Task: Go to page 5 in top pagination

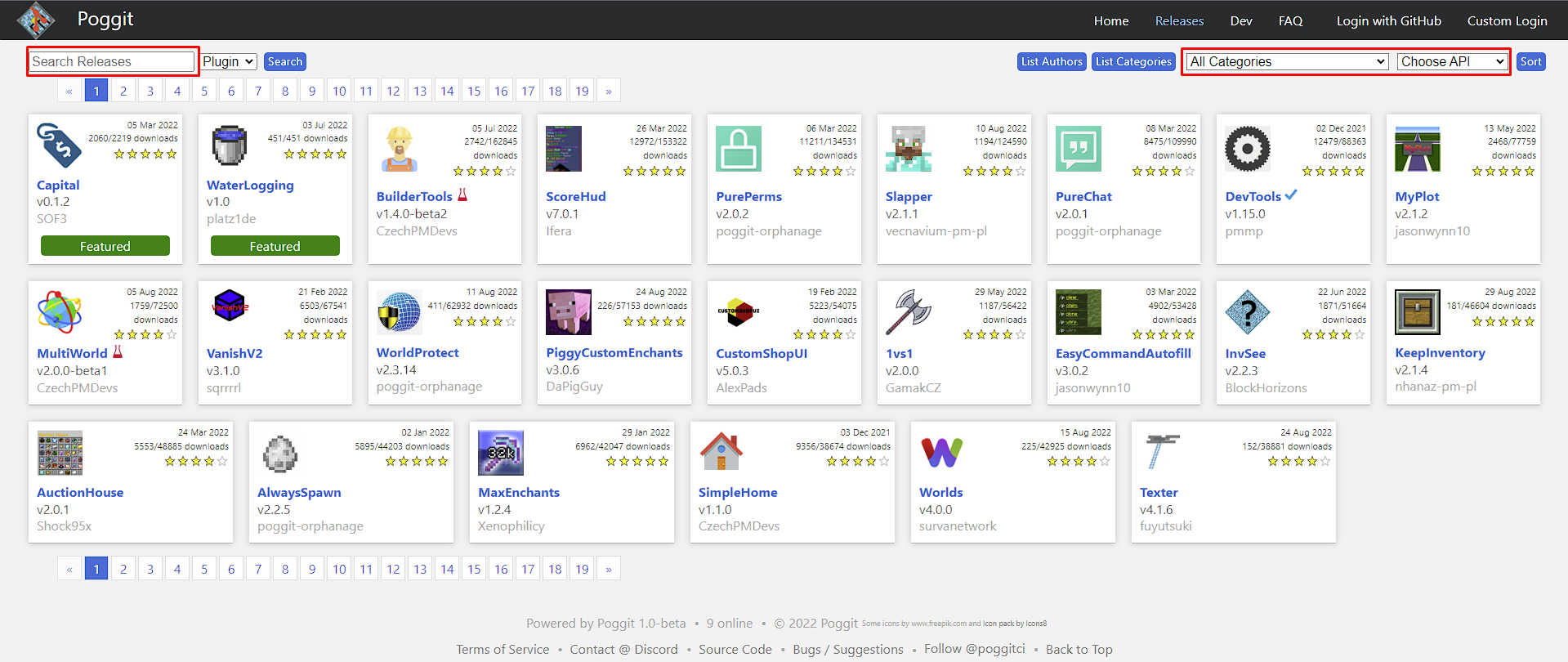Action: point(204,91)
